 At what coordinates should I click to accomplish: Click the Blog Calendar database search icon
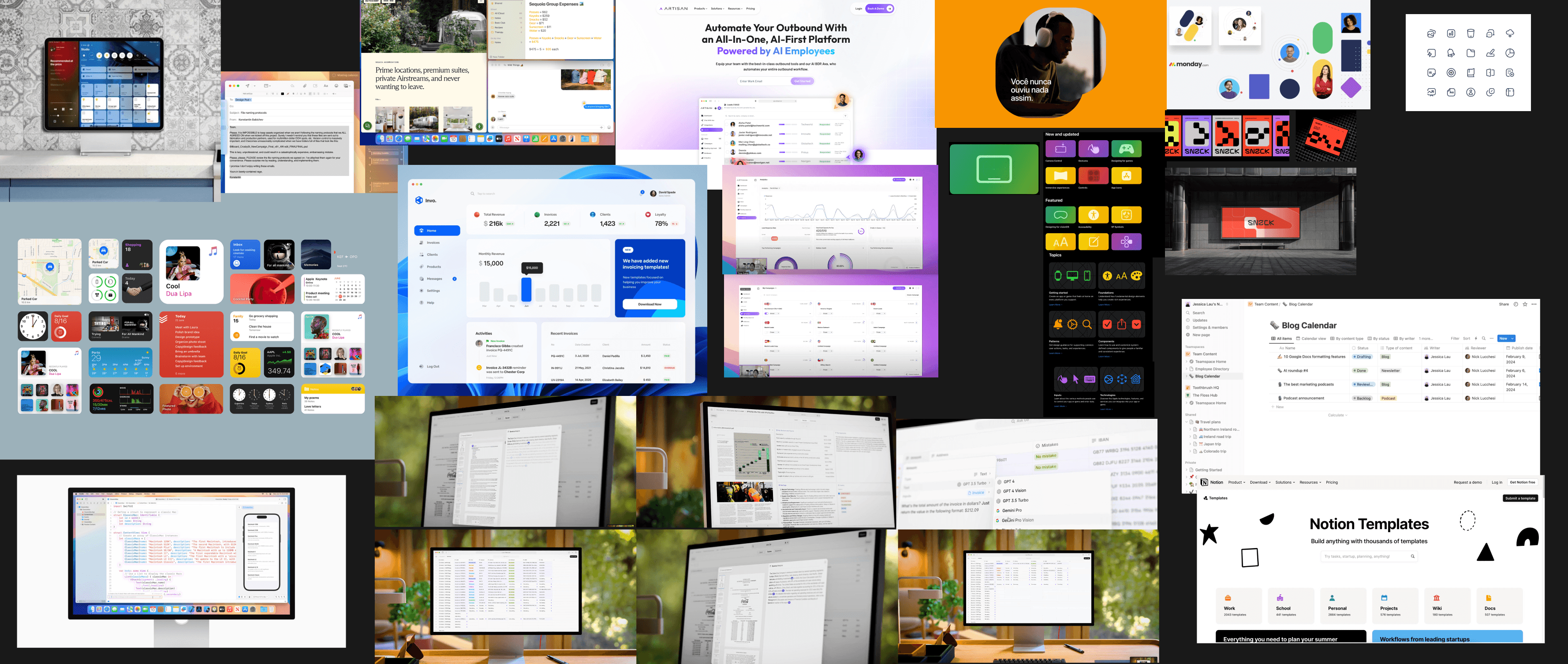1484,338
